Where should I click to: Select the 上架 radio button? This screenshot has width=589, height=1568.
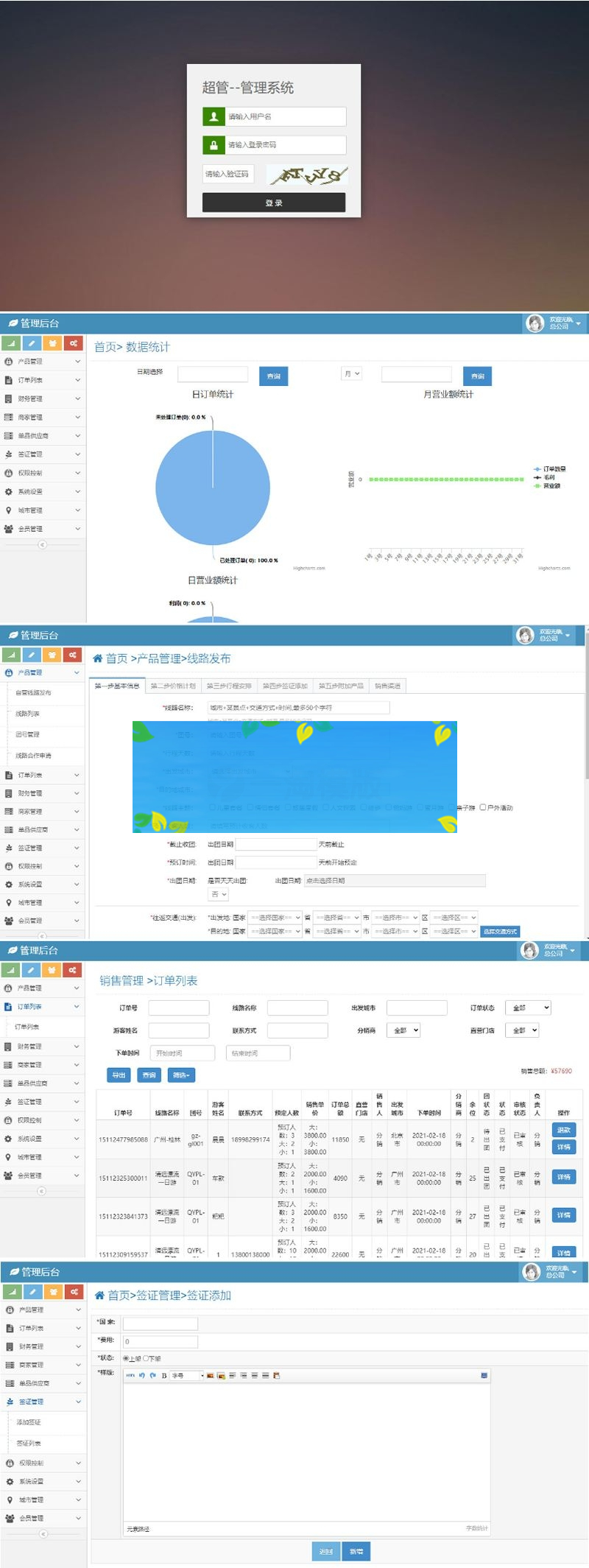[x=126, y=1358]
